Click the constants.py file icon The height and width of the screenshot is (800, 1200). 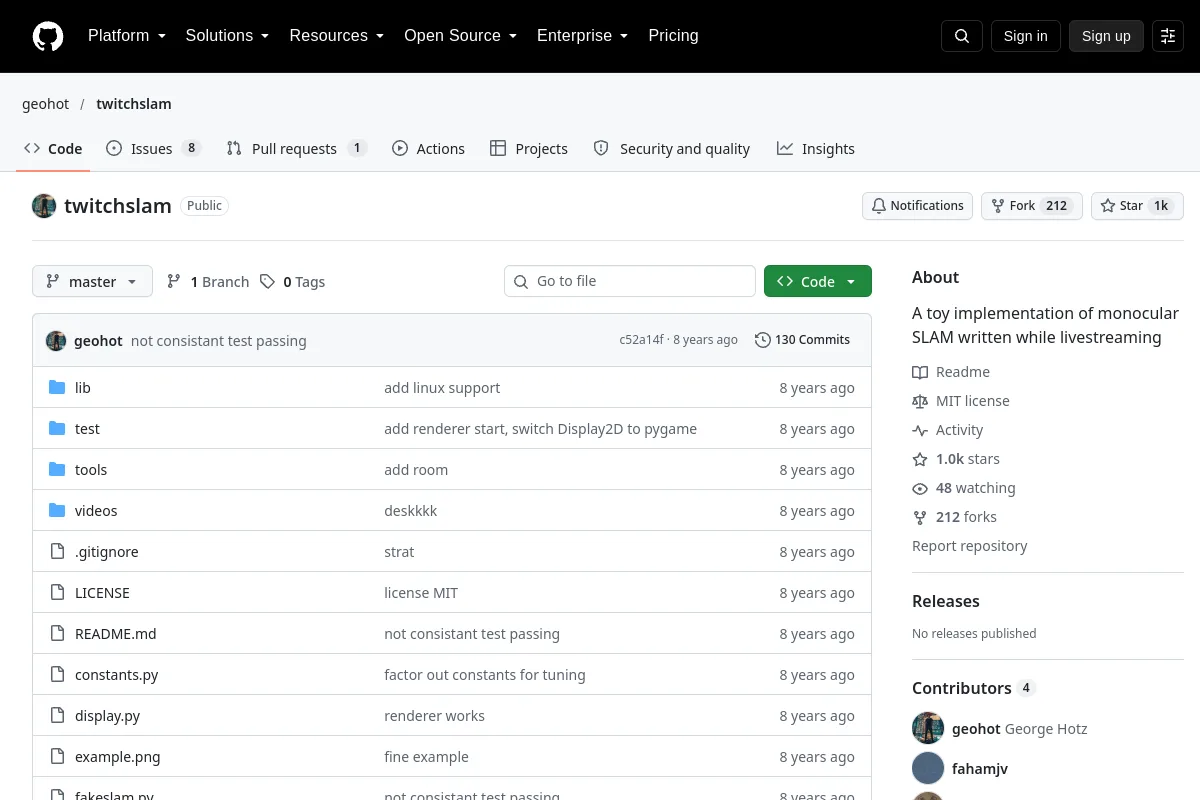[x=57, y=674]
